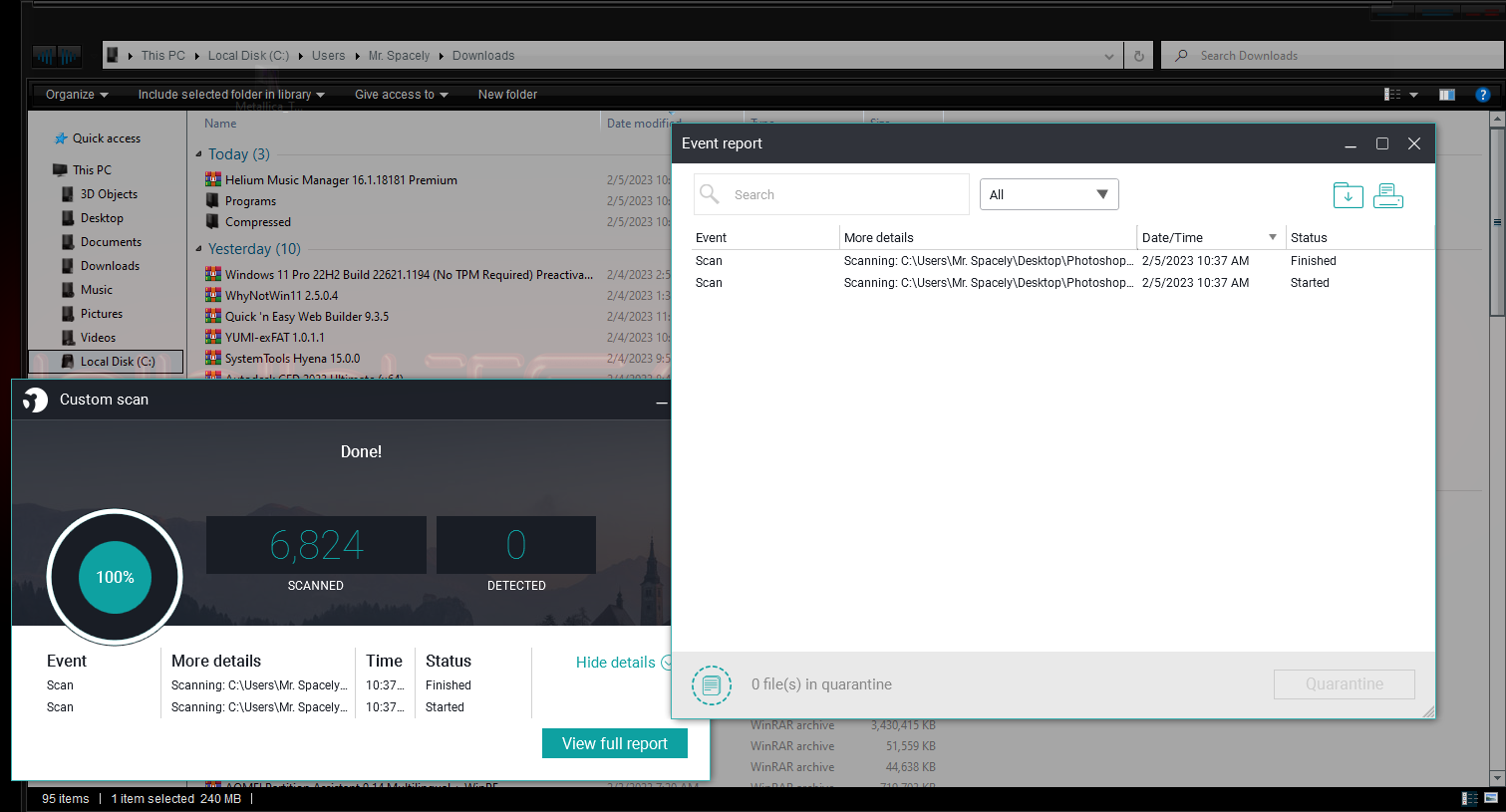The height and width of the screenshot is (812, 1506).
Task: Click the Quick access star icon
Action: [x=61, y=138]
